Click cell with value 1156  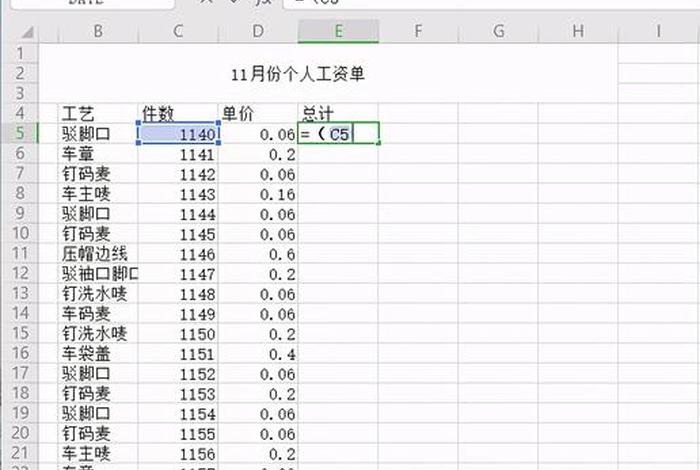pyautogui.click(x=178, y=453)
